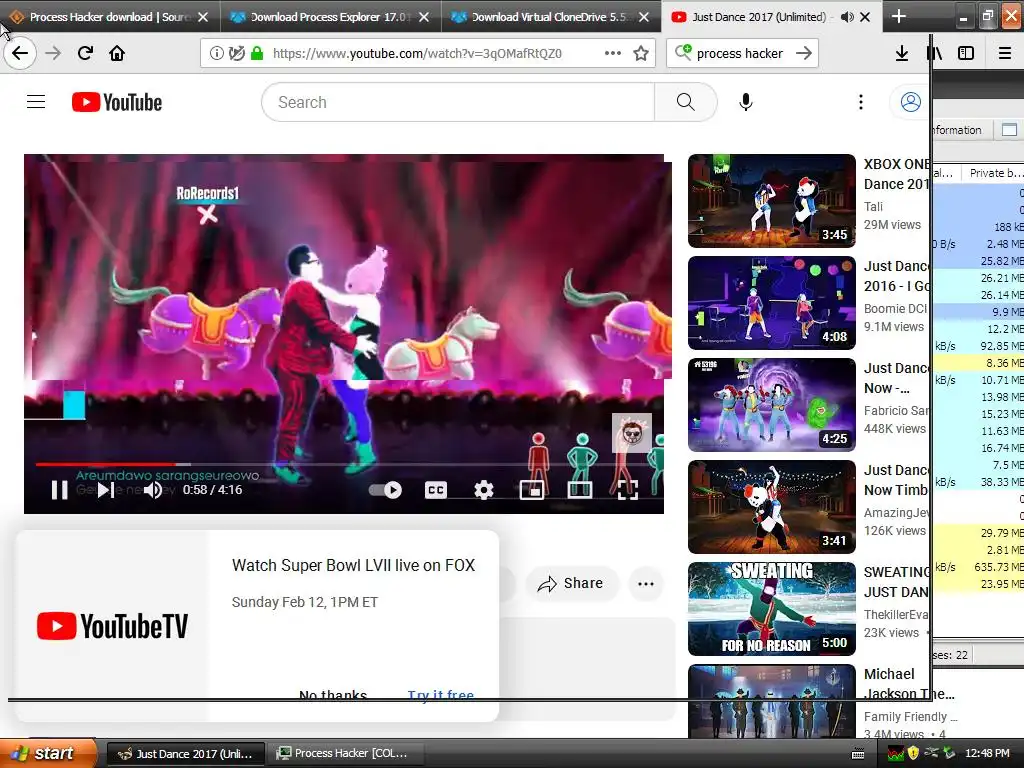Viewport: 1024px width, 768px height.
Task: Open page actions three-dot menu in address bar
Action: coord(613,54)
